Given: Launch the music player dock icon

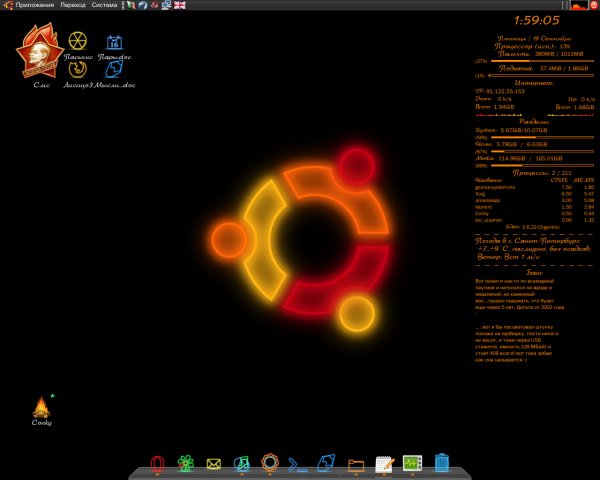Looking at the screenshot, I should (x=241, y=463).
